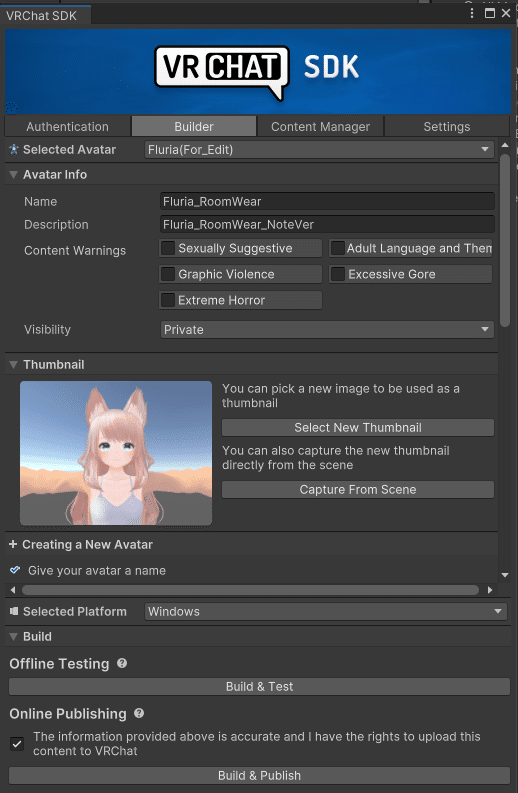Image resolution: width=518 pixels, height=793 pixels.
Task: Collapse the Avatar Info section
Action: point(14,174)
